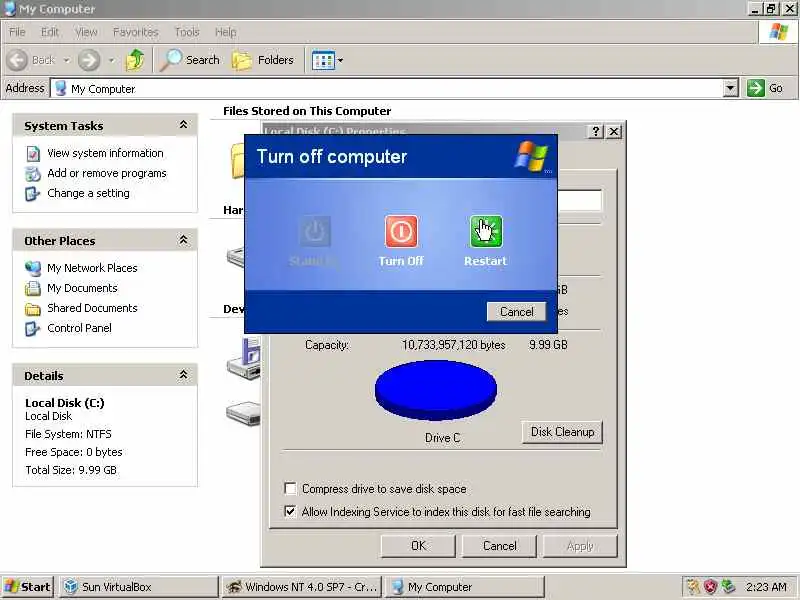This screenshot has height=600, width=800.
Task: Click the Capacity 9.99 GB value
Action: pos(548,345)
